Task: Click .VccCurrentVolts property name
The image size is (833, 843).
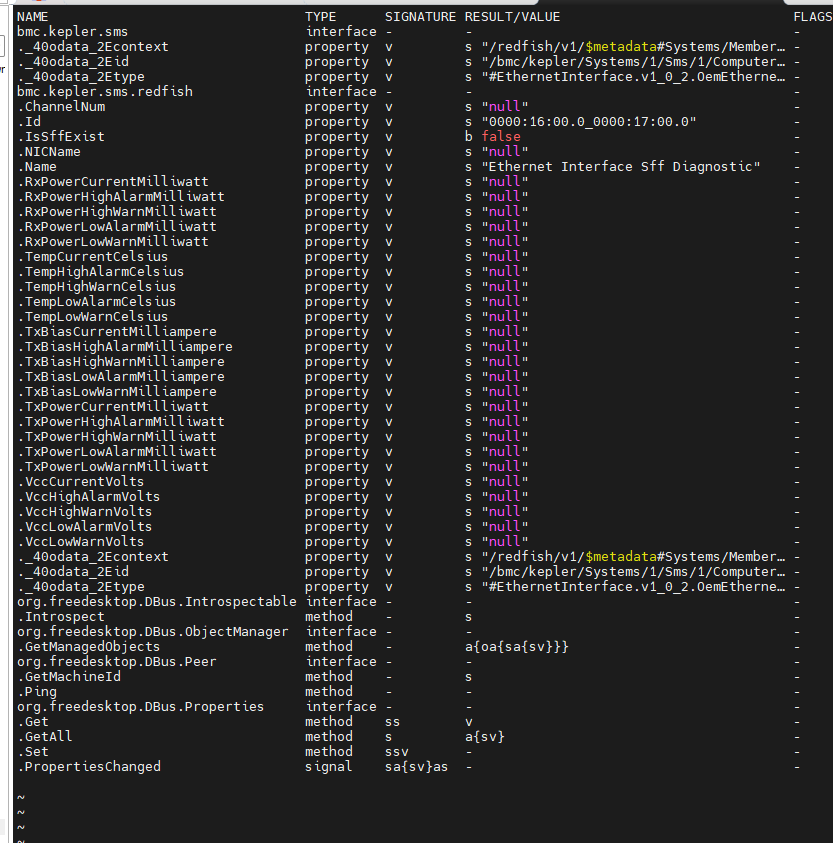Action: point(81,482)
